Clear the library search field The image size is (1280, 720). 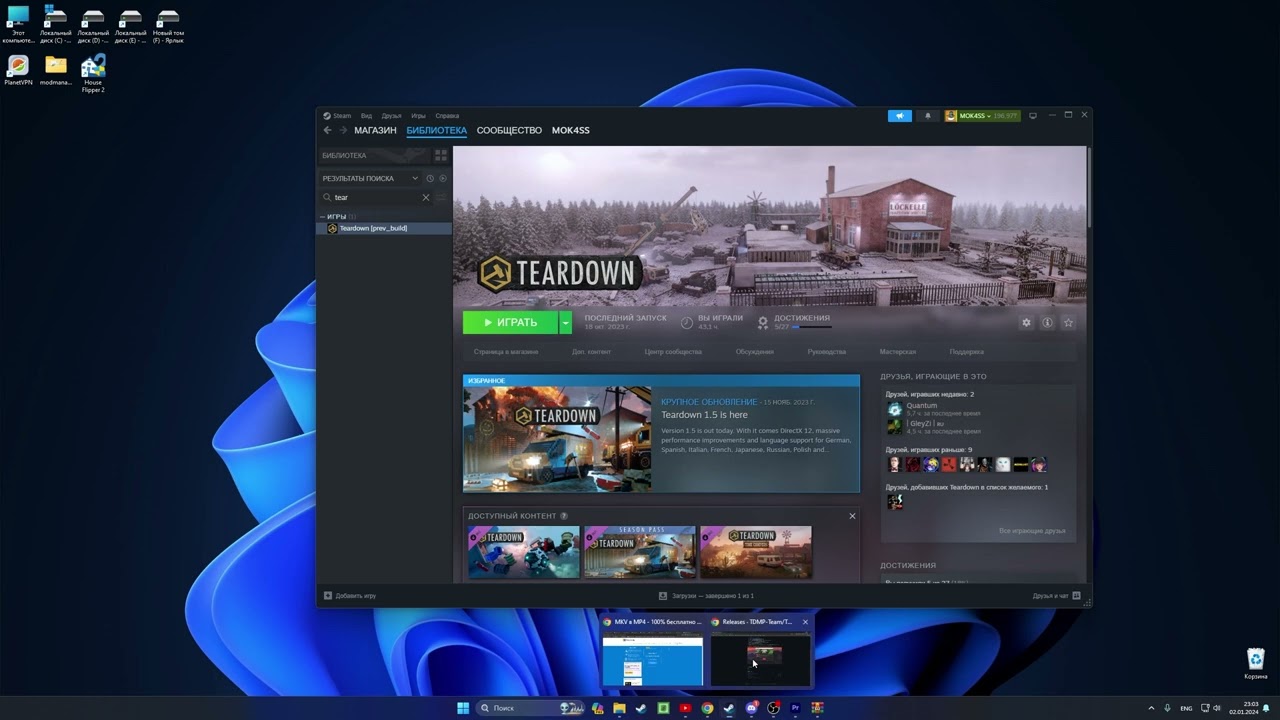tap(425, 197)
